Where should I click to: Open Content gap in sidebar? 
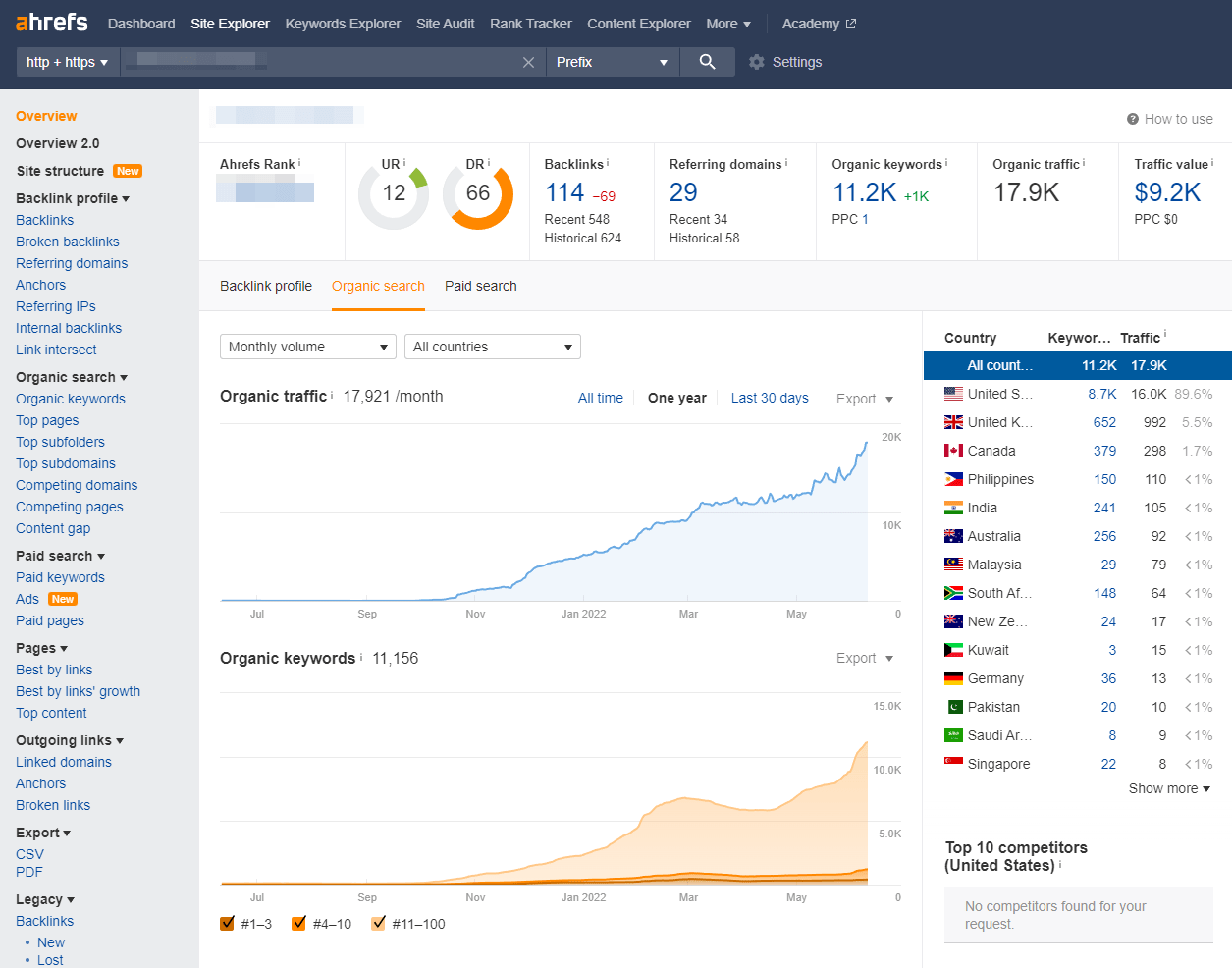coord(53,528)
